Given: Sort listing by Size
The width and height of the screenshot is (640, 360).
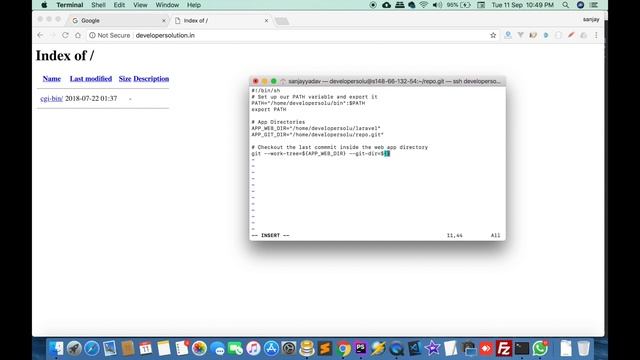Looking at the screenshot, I should (x=124, y=79).
